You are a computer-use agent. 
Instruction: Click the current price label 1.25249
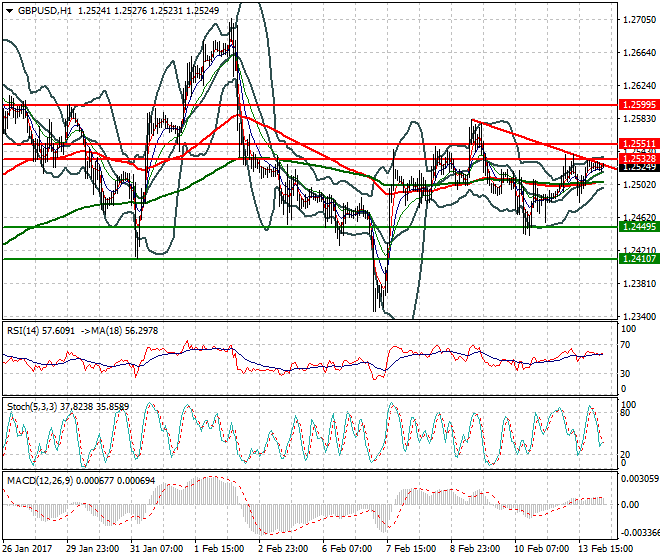pos(639,167)
